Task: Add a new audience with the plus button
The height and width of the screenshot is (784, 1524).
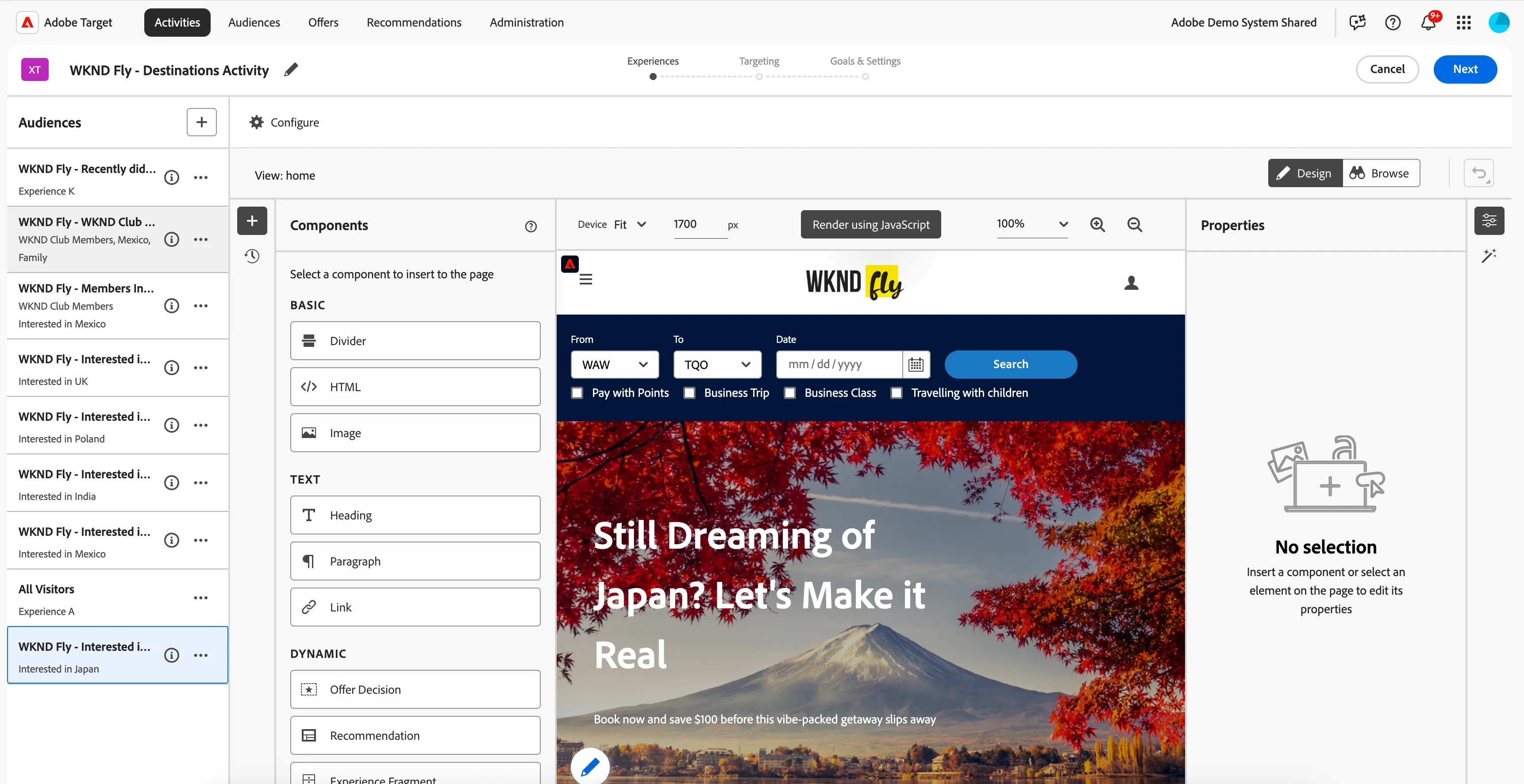Action: coord(201,122)
